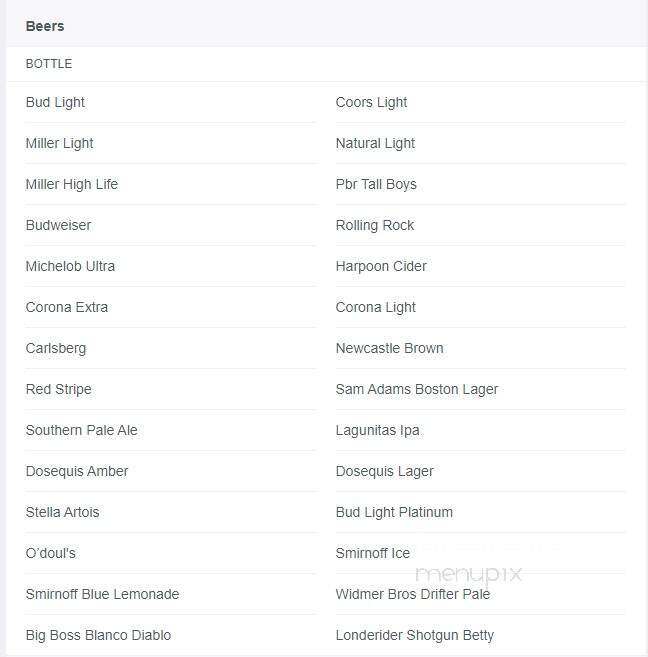
Task: Select Michelob Ultra beer
Action: click(70, 266)
